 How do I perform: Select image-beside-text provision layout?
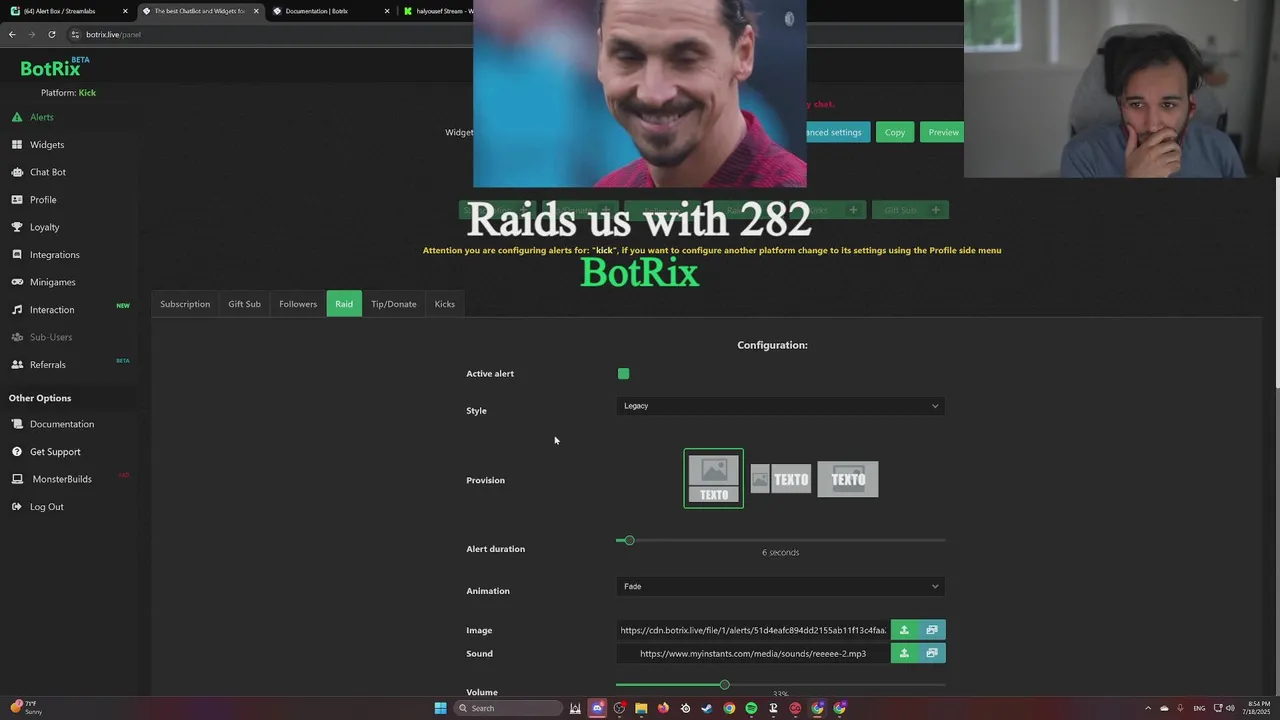[780, 479]
